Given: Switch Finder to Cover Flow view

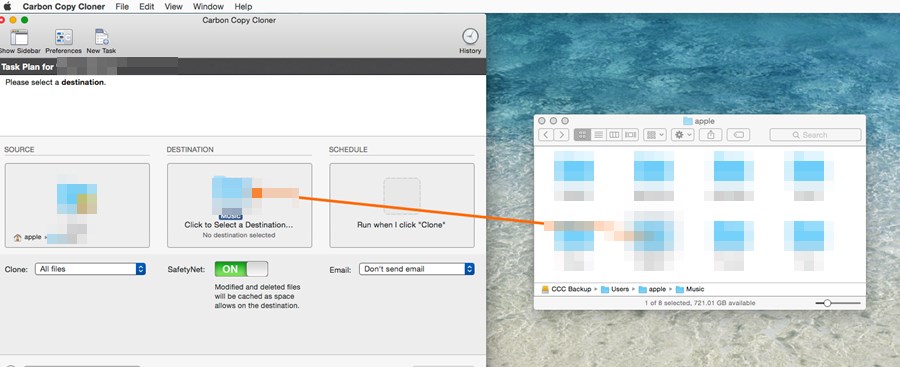Looking at the screenshot, I should pyautogui.click(x=630, y=134).
